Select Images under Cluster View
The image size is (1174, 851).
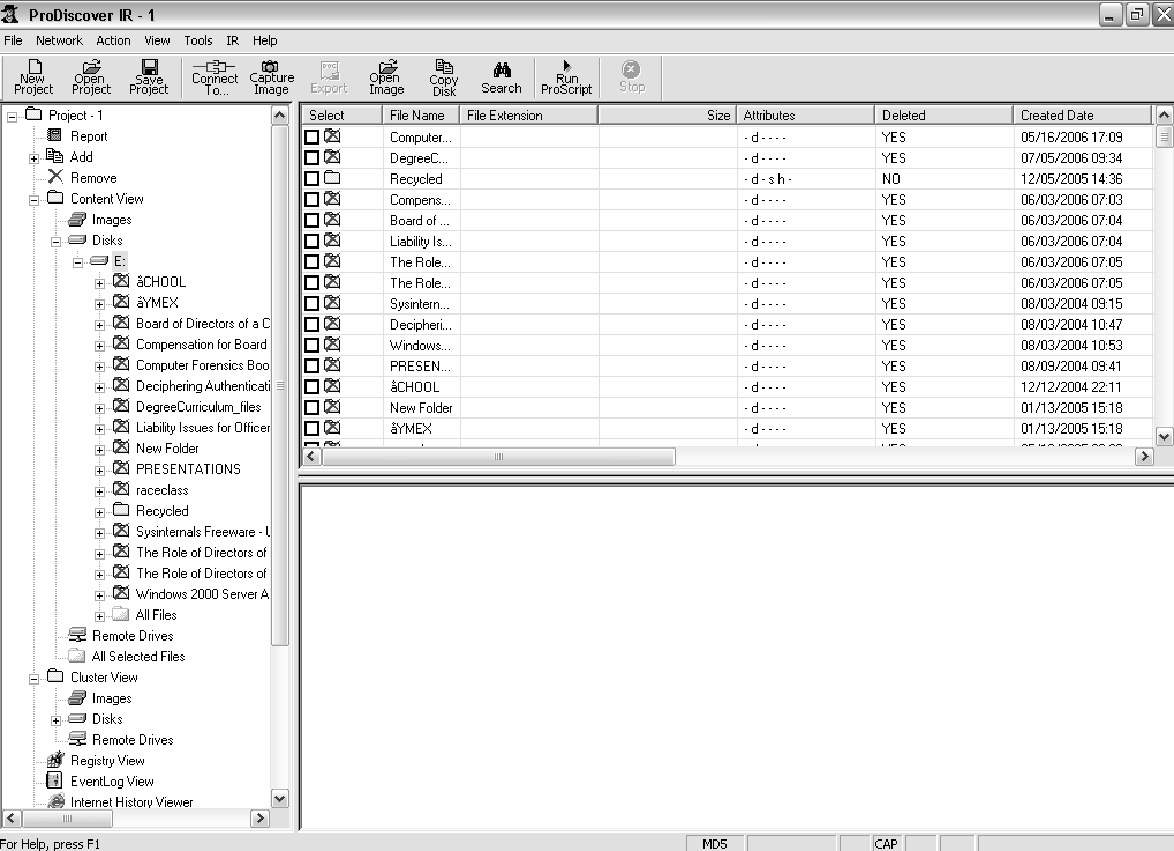point(111,698)
